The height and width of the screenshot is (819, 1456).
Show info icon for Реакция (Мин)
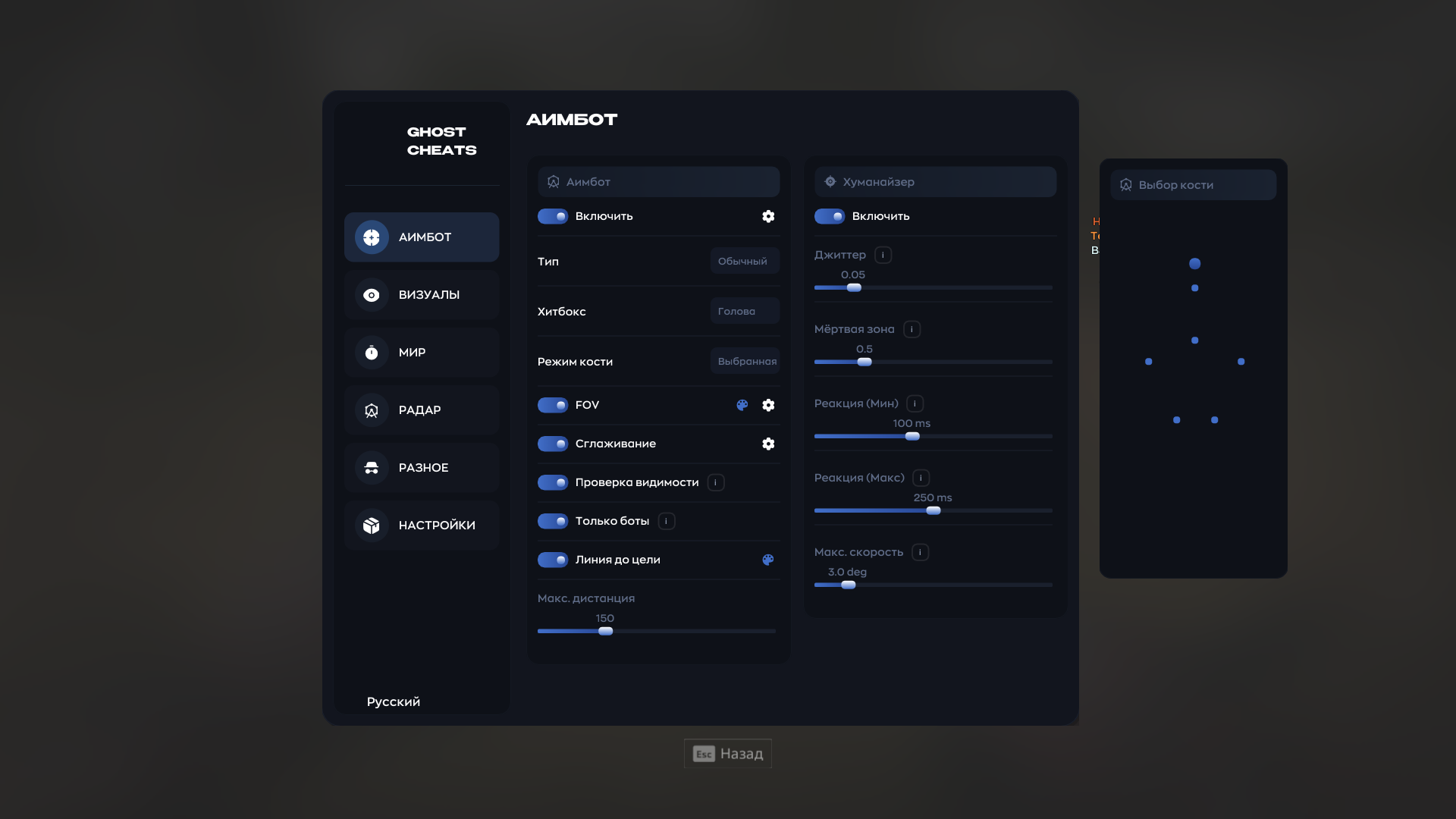(x=915, y=403)
